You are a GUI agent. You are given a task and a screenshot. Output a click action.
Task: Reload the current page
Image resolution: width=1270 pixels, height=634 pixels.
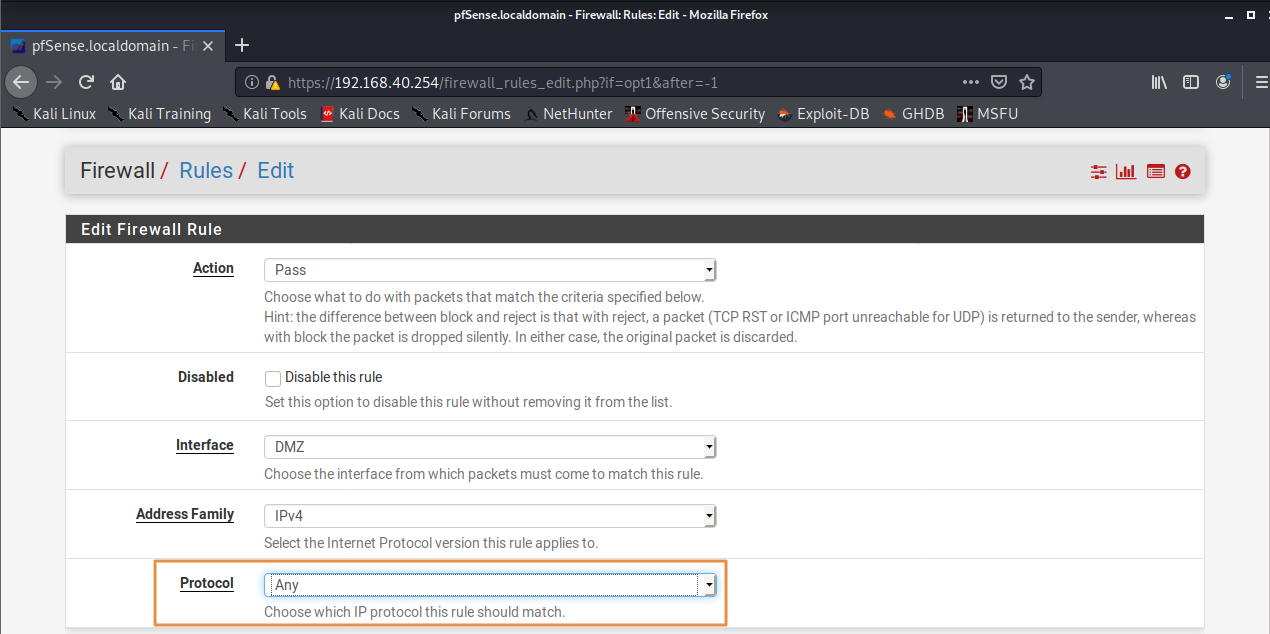tap(86, 82)
